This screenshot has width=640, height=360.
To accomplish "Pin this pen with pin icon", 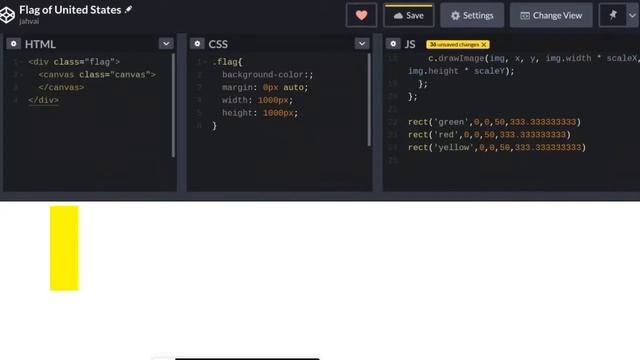I will 613,16.
